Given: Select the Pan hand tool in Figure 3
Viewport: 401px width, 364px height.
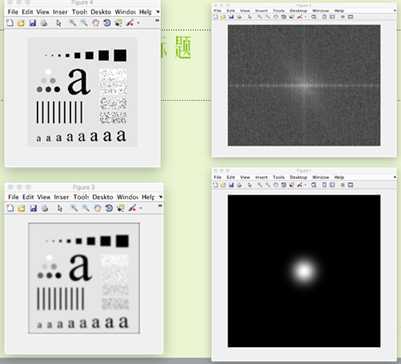Looking at the screenshot, I should click(97, 208).
